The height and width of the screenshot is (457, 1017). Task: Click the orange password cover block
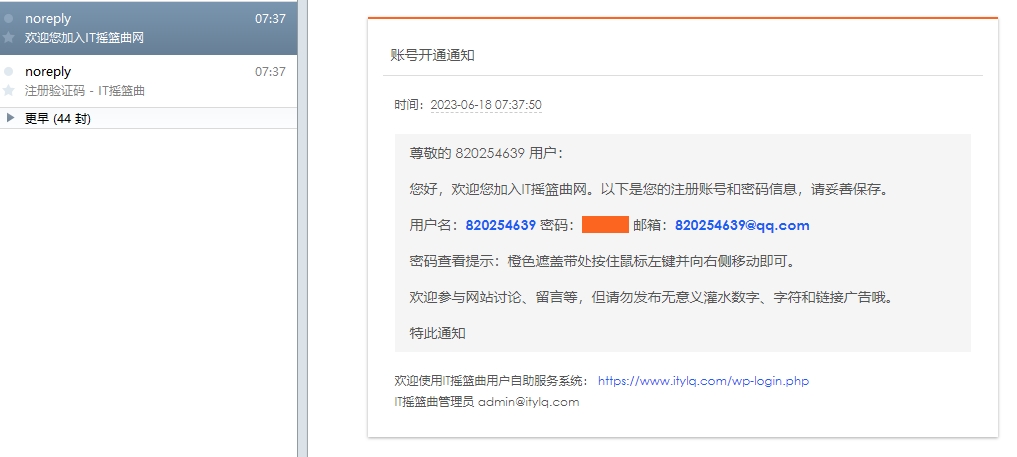click(x=604, y=225)
